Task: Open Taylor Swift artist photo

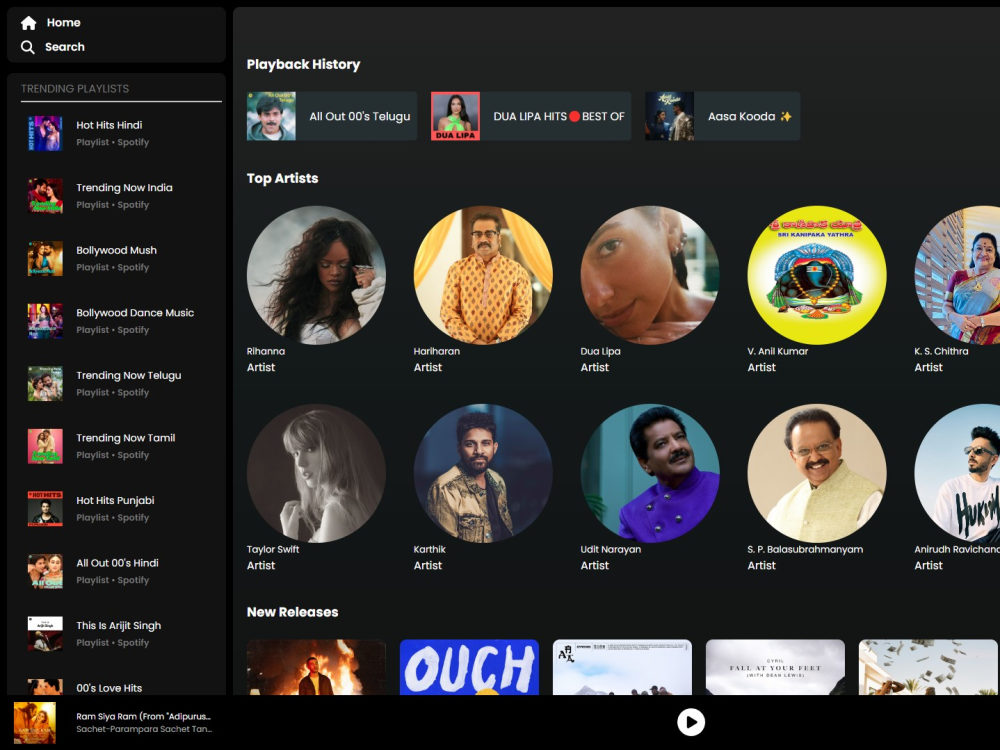Action: [x=316, y=473]
